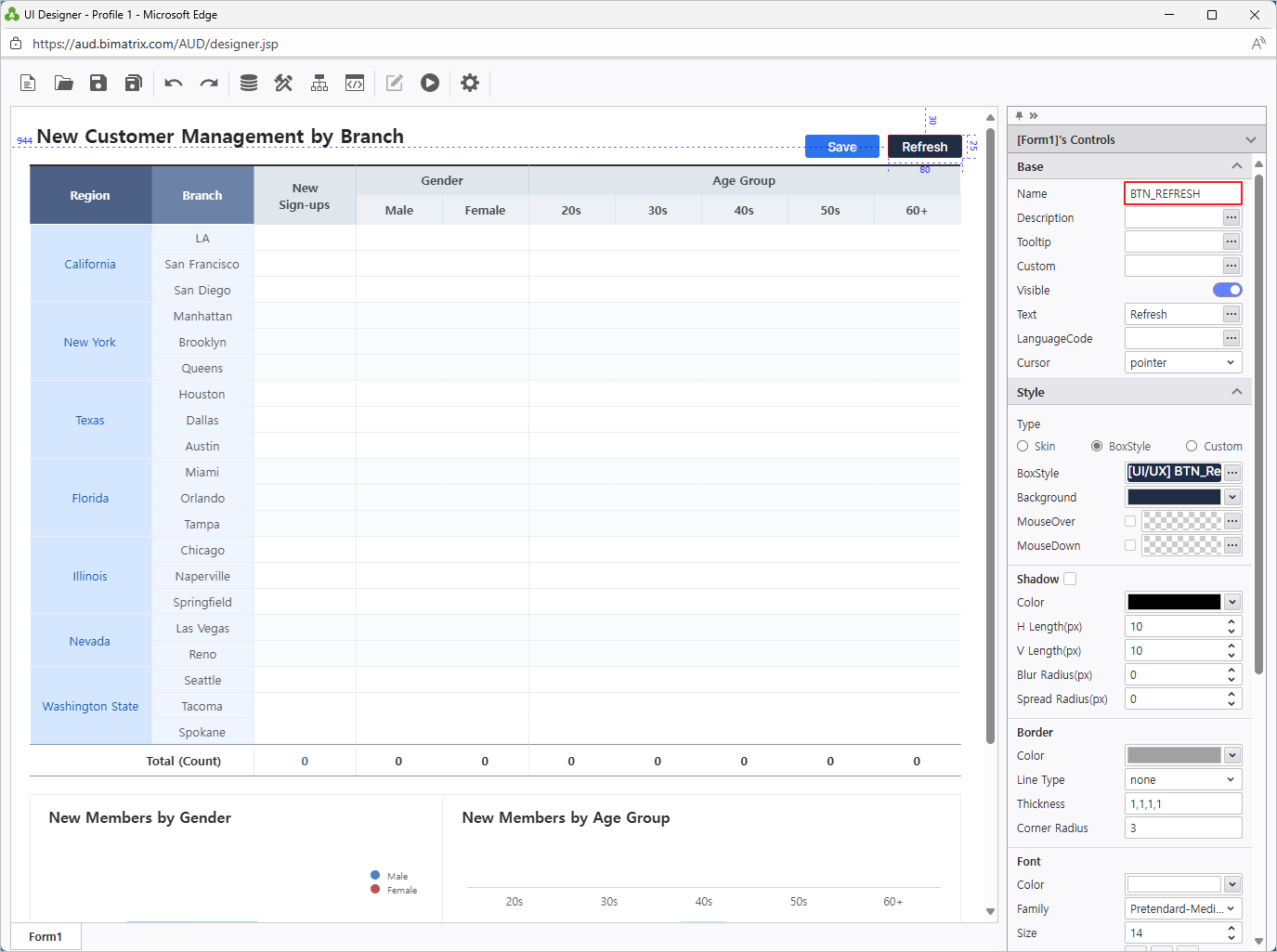Open settings with the gear icon
1277x952 pixels.
click(470, 84)
